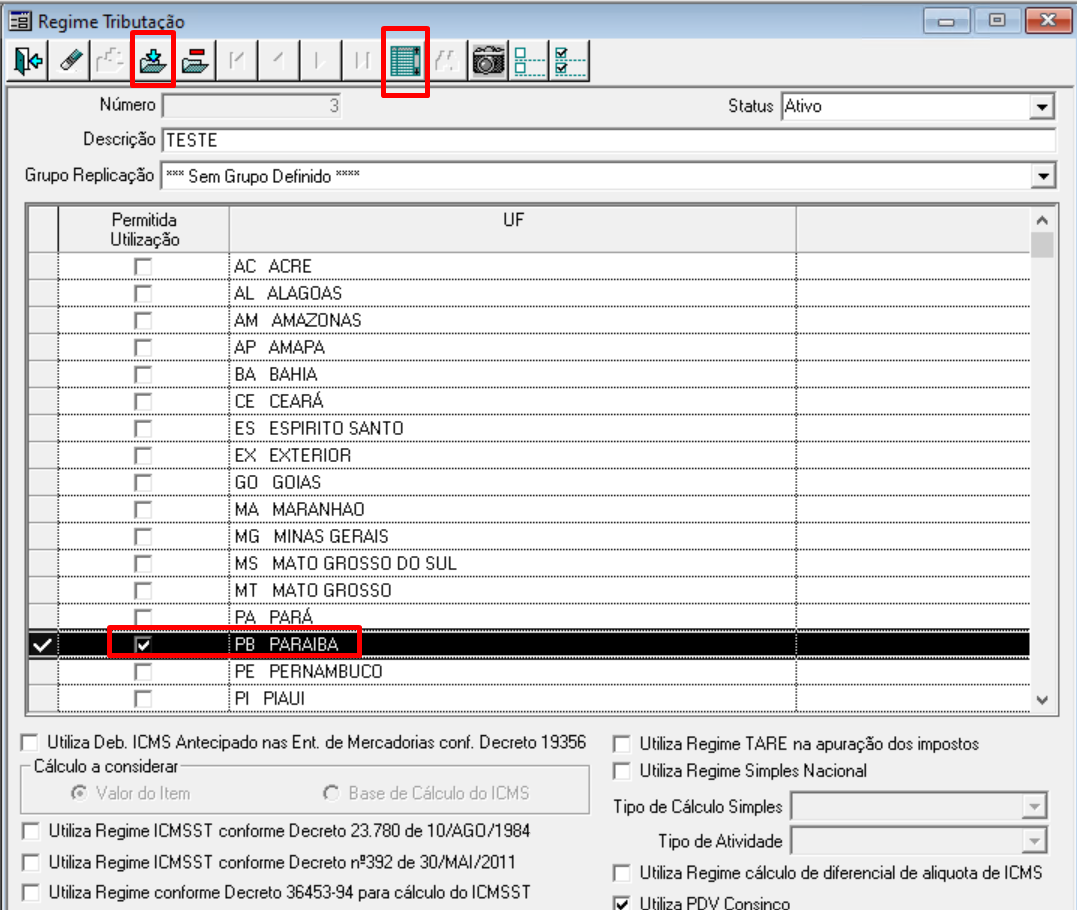Viewport: 1077px width, 910px height.
Task: Select the CE CEARÁ row
Action: [x=529, y=402]
